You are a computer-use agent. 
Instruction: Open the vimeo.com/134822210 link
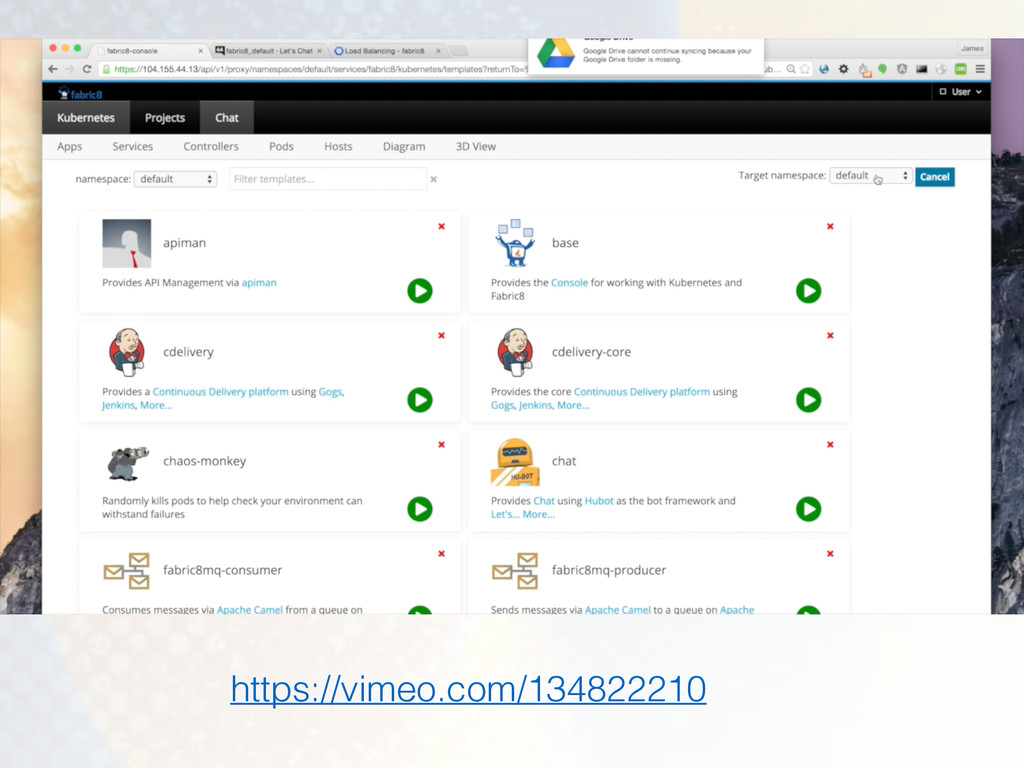point(468,689)
